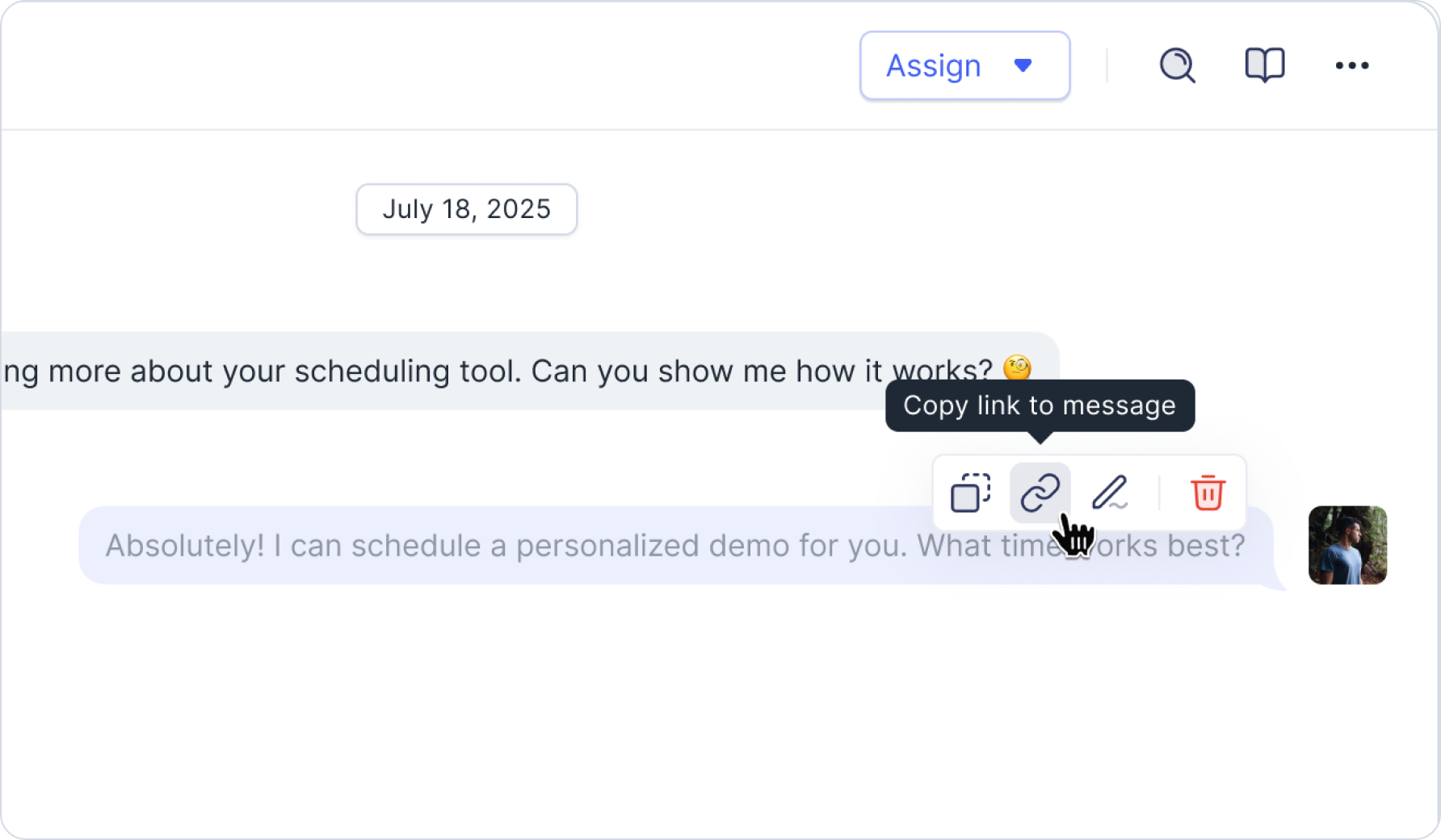Click the blank header area left of Assign
The image size is (1441, 840).
[x=428, y=65]
